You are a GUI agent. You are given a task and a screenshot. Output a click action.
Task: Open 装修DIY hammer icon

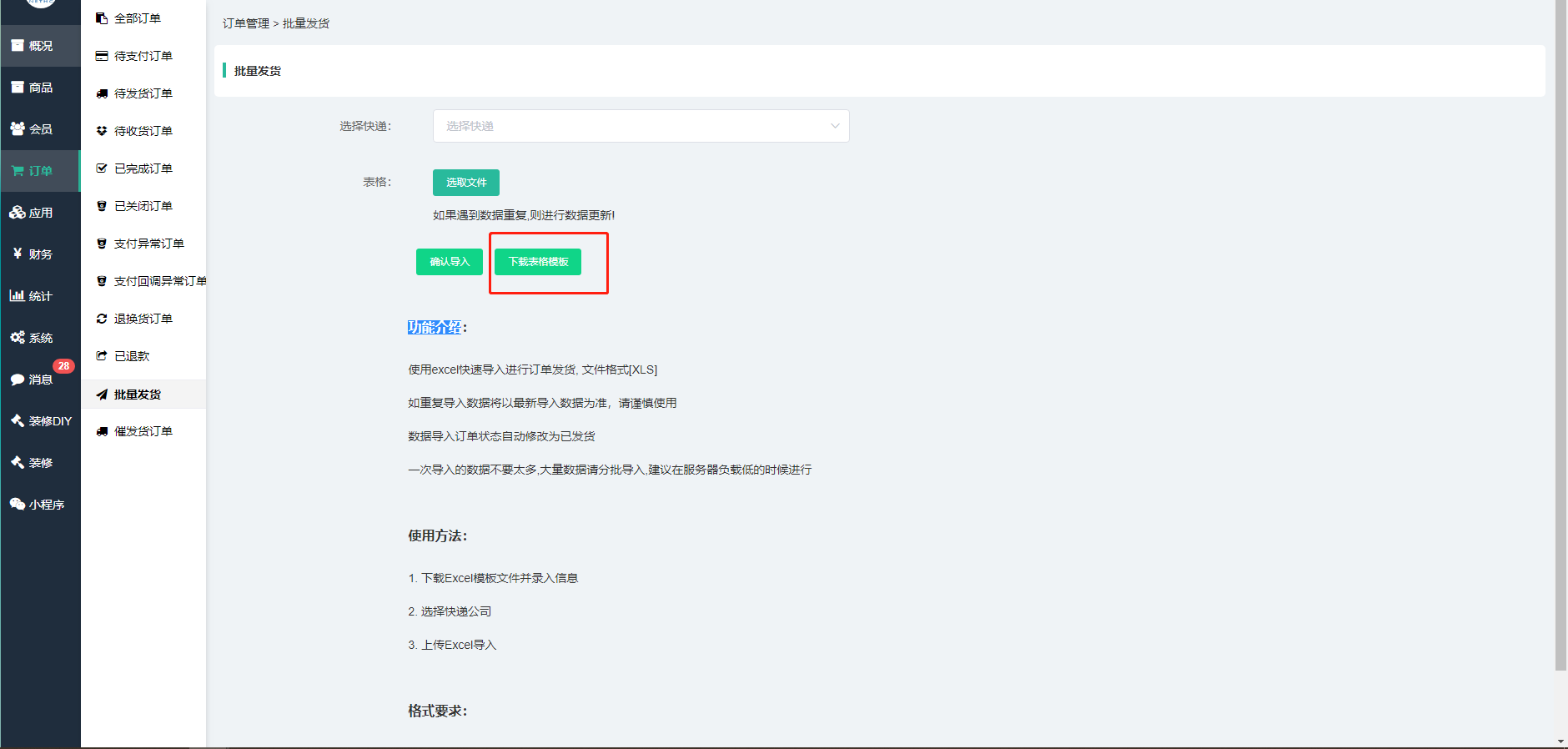tap(18, 420)
